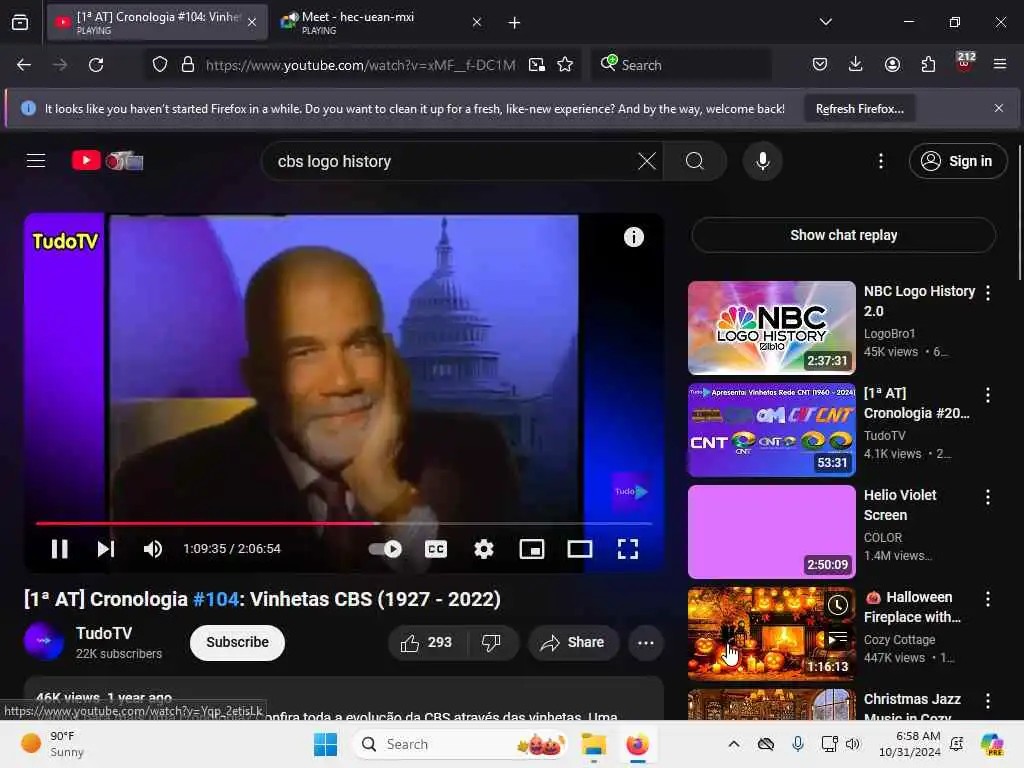Show chat replay
The image size is (1024, 768).
[843, 235]
